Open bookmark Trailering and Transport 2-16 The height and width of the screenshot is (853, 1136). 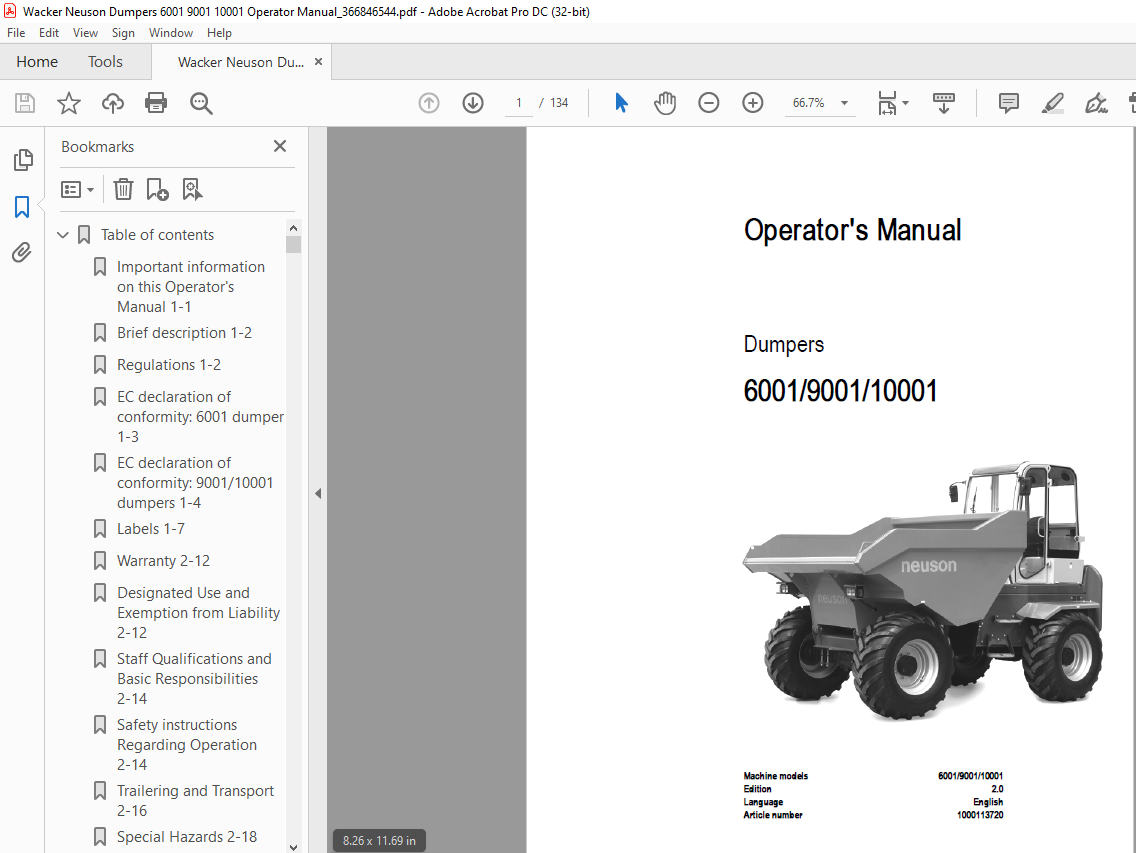point(195,800)
